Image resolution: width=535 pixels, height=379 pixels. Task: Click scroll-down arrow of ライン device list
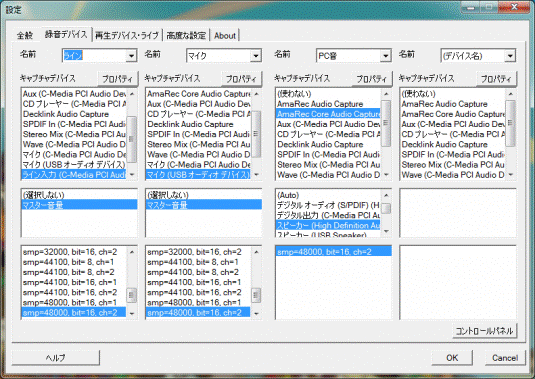pos(132,175)
